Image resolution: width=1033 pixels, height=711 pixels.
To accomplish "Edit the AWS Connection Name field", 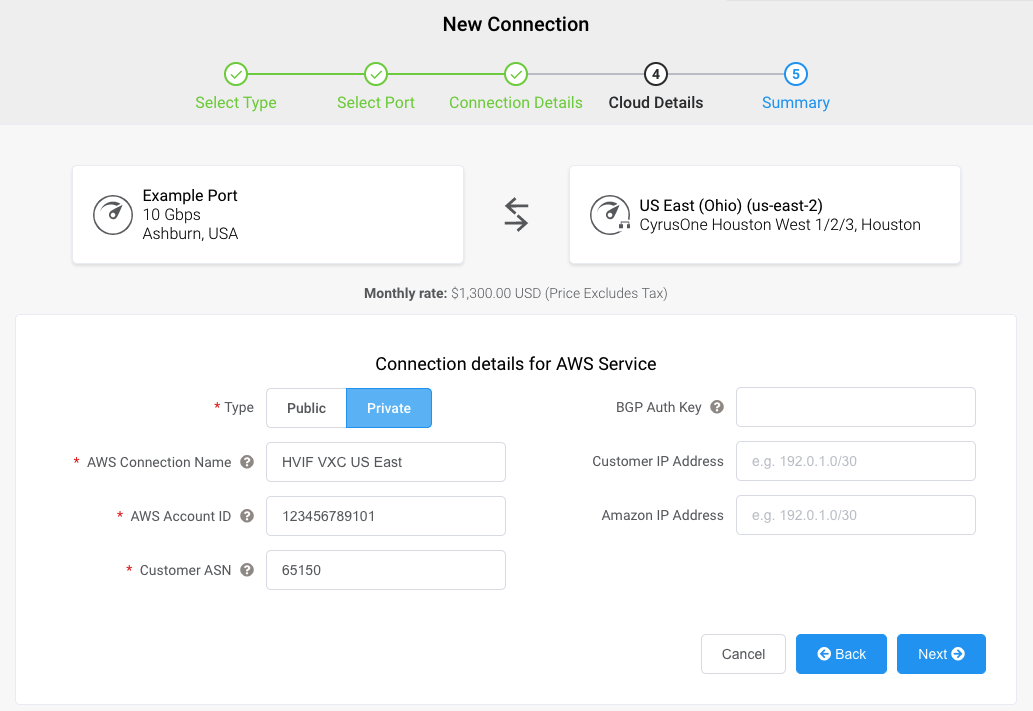I will (x=386, y=462).
